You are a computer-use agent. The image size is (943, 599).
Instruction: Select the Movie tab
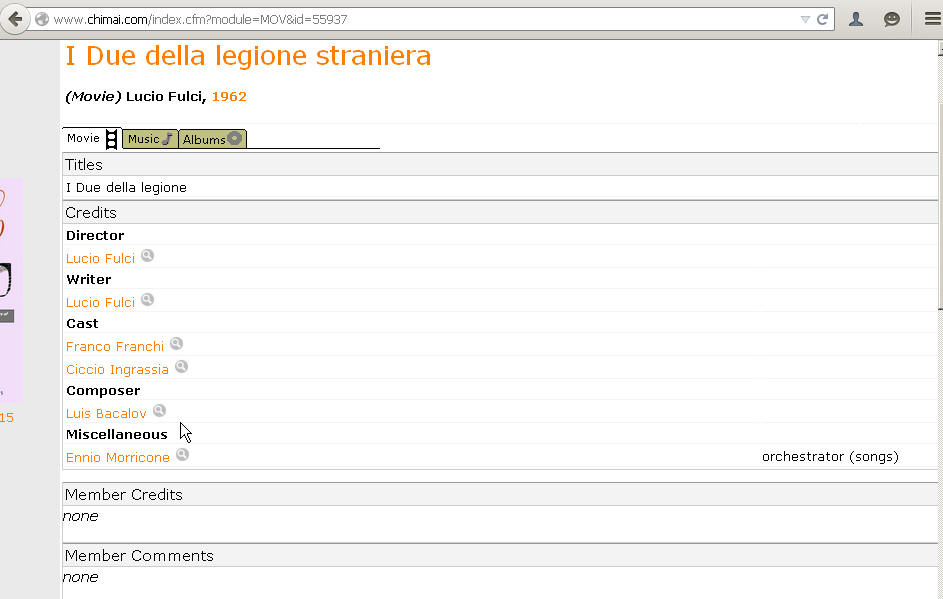tap(92, 138)
